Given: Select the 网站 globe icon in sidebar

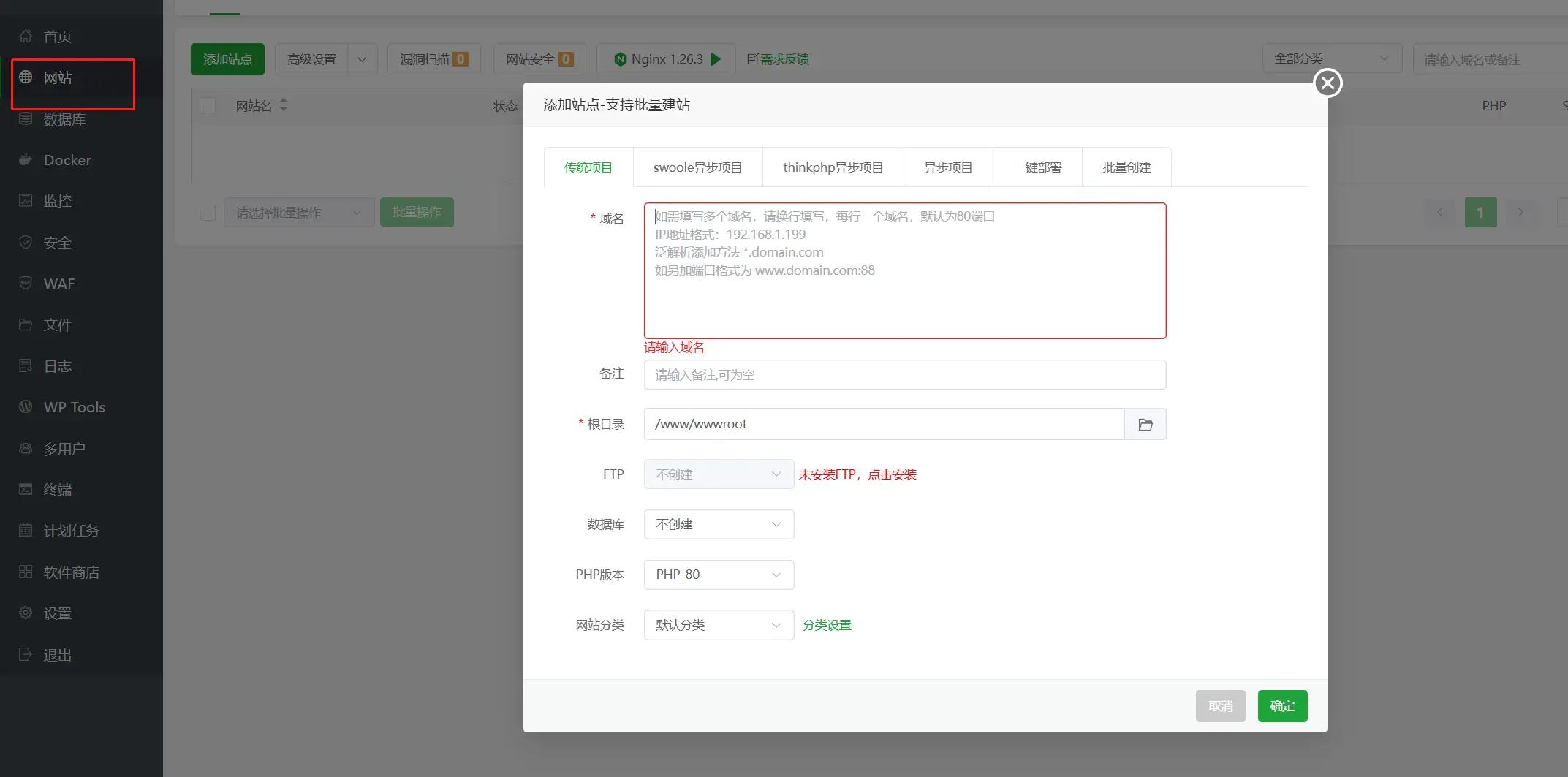Looking at the screenshot, I should coord(26,77).
